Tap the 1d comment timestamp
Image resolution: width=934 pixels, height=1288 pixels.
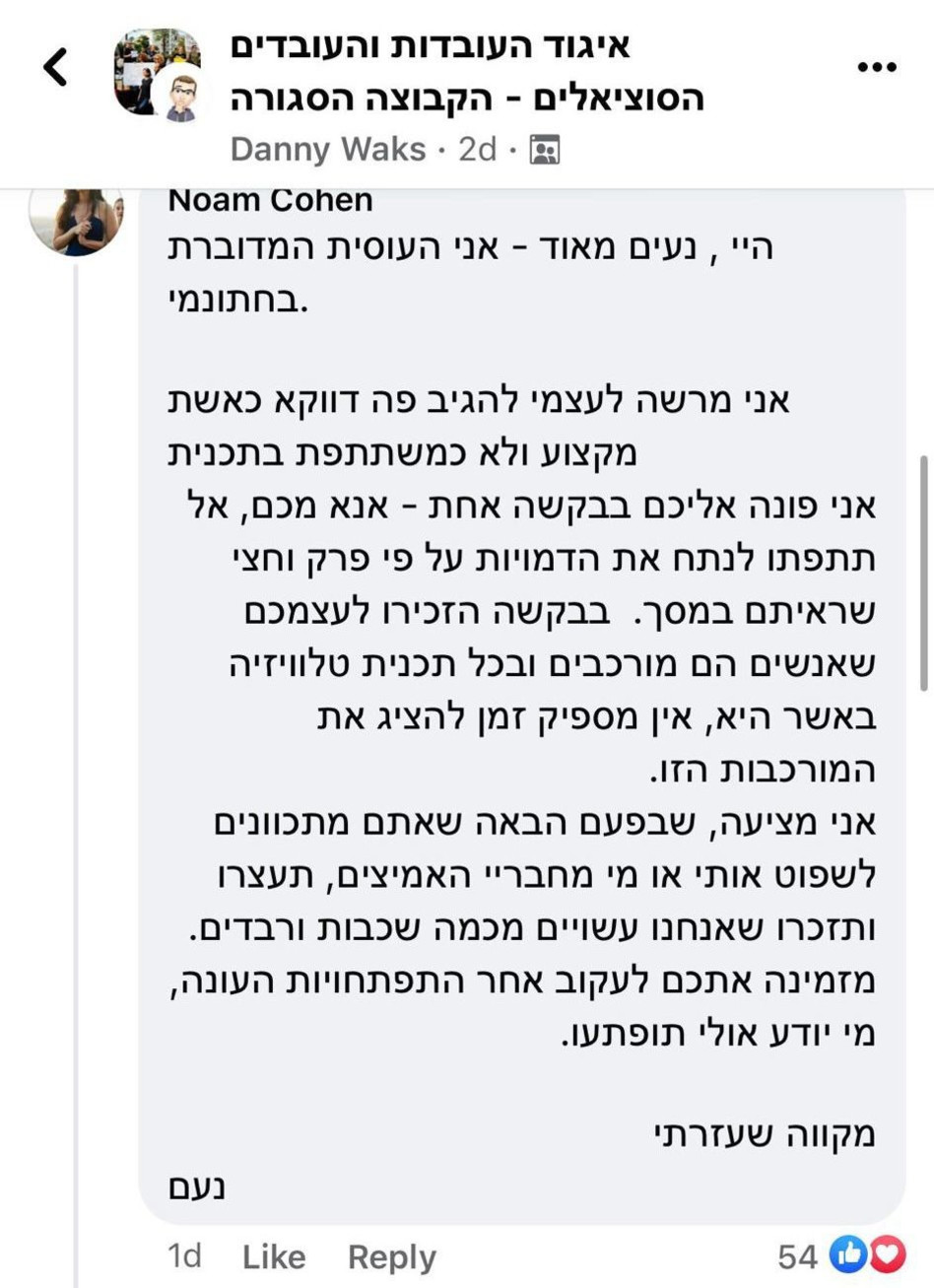coord(183,1257)
